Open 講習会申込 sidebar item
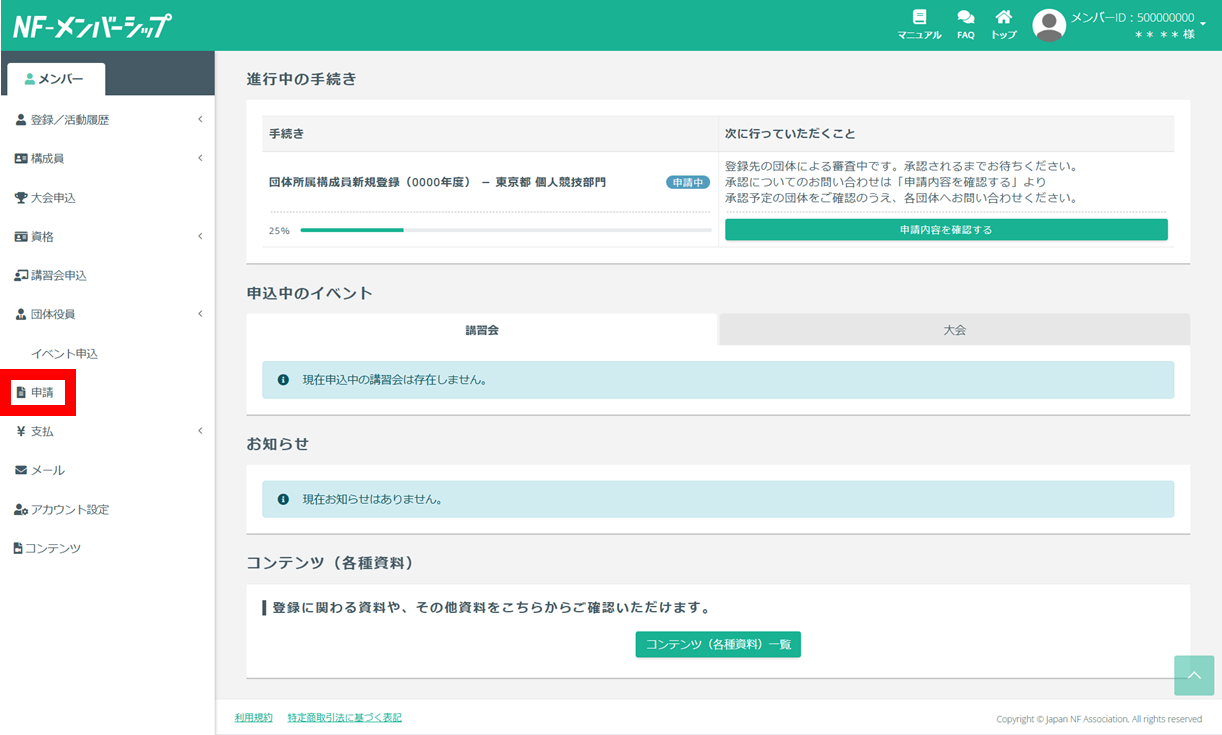The width and height of the screenshot is (1222, 735). click(58, 275)
